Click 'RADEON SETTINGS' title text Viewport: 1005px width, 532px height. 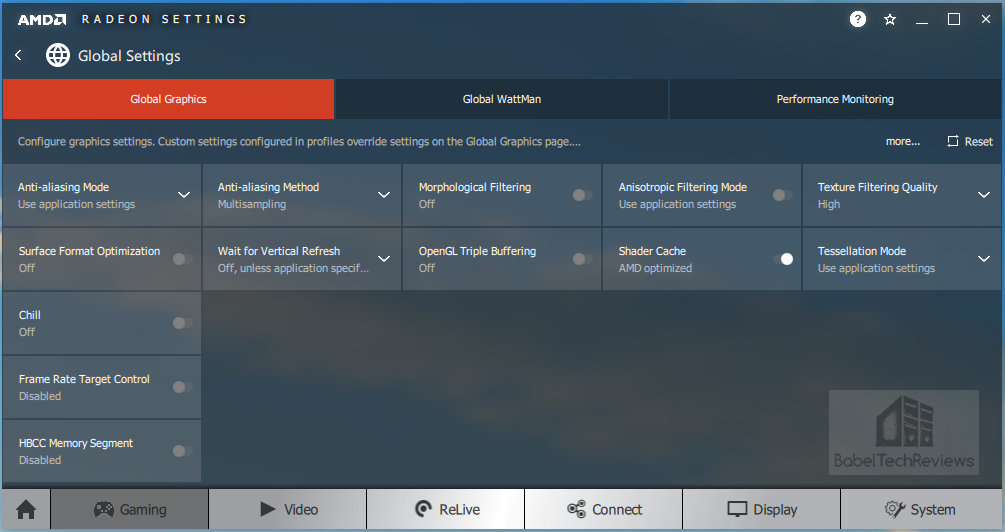164,19
